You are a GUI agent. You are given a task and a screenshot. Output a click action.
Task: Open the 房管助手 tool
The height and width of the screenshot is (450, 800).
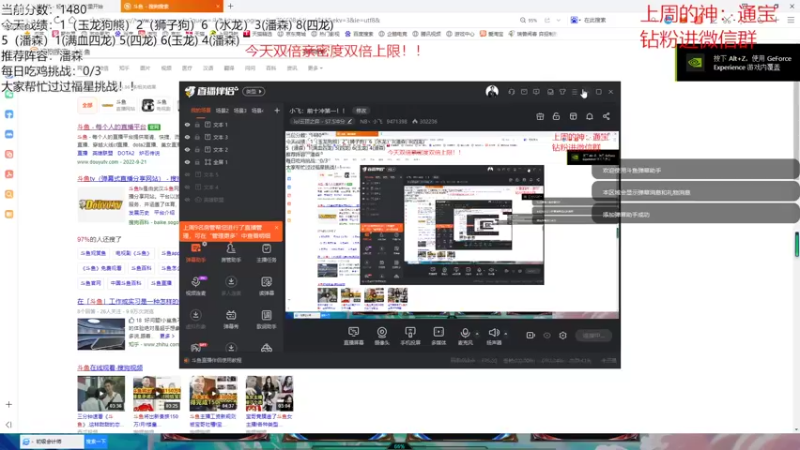pyautogui.click(x=231, y=253)
